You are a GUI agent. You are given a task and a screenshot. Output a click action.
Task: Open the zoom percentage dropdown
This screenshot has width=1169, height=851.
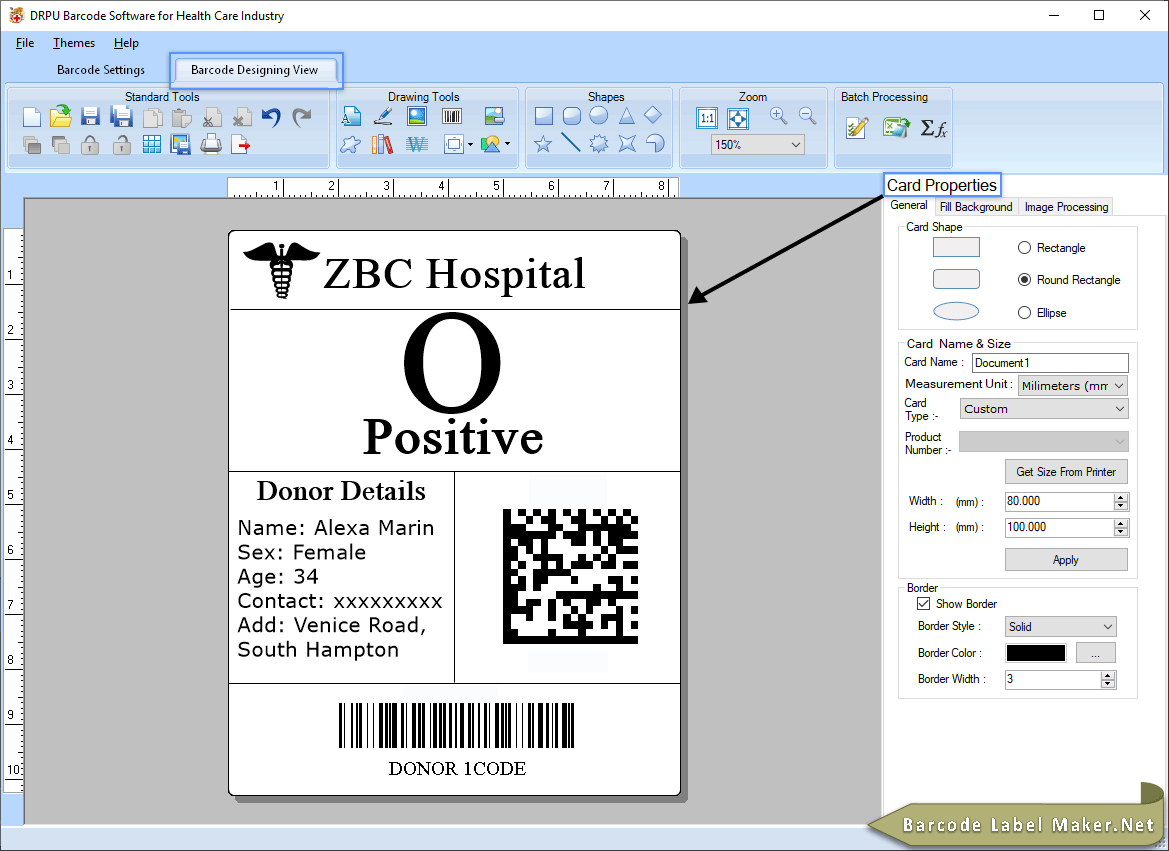click(795, 145)
